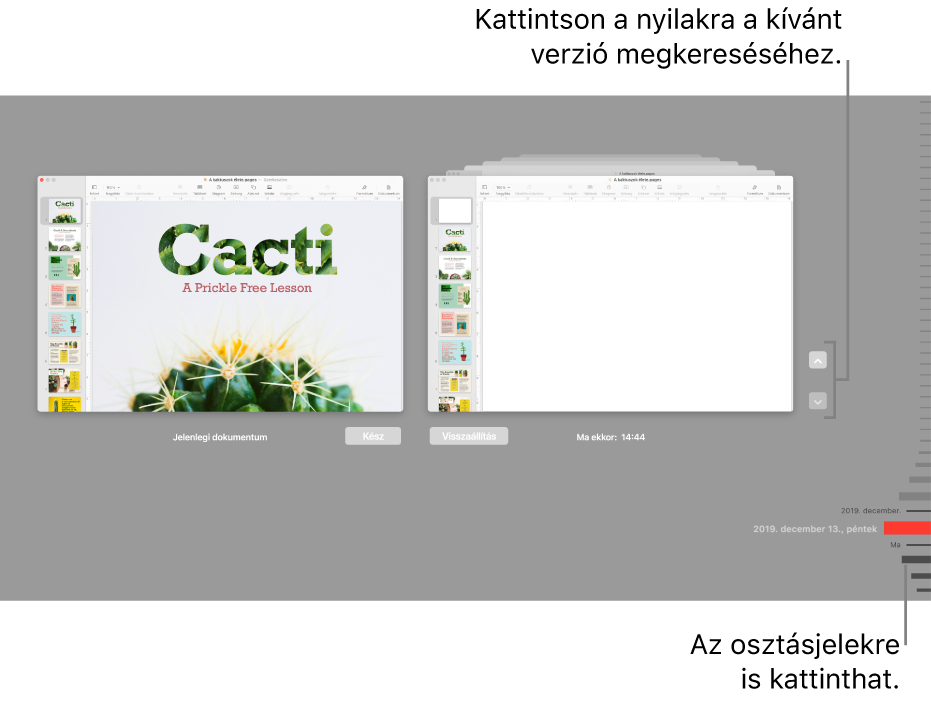Viewport: 931px width, 705px height.
Task: Select the green page 3 thumbnail in the current document
Action: 64,267
